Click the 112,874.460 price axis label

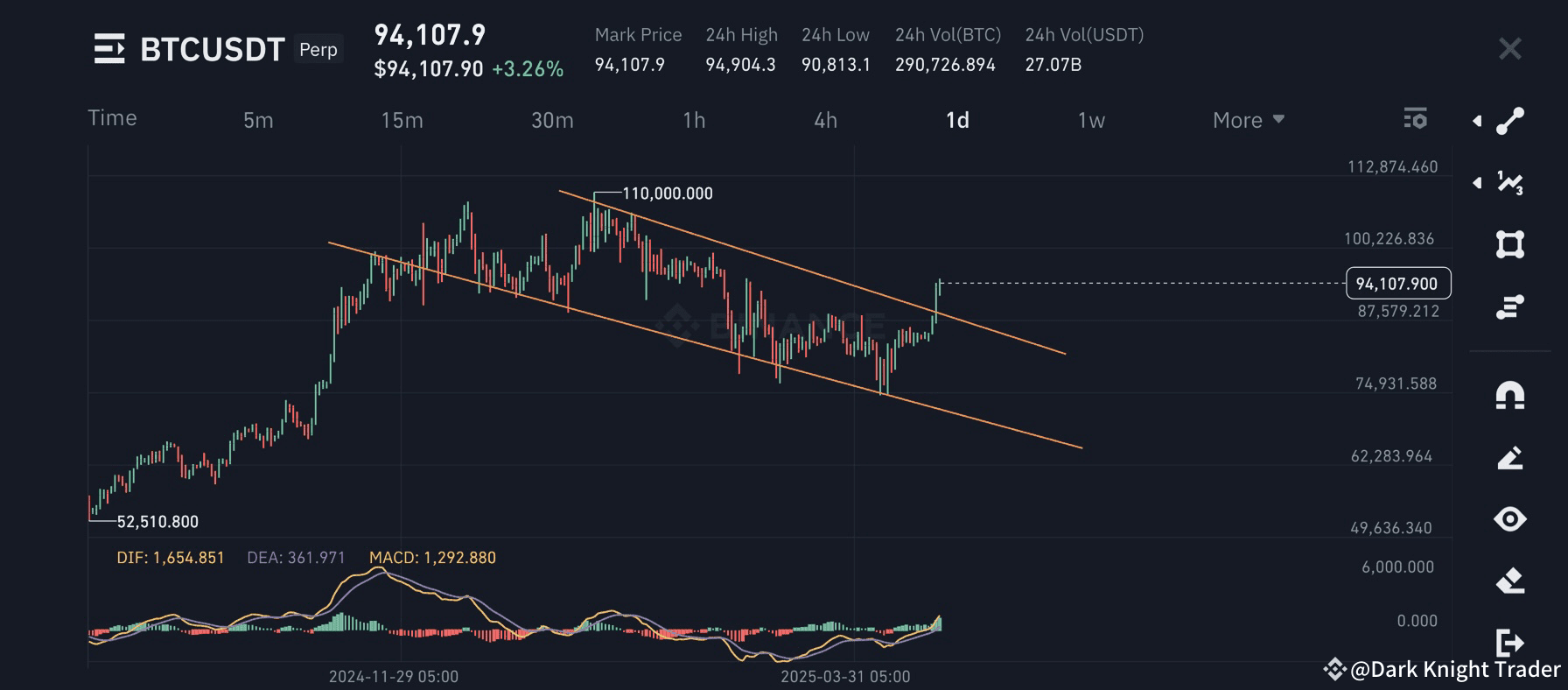(1393, 167)
